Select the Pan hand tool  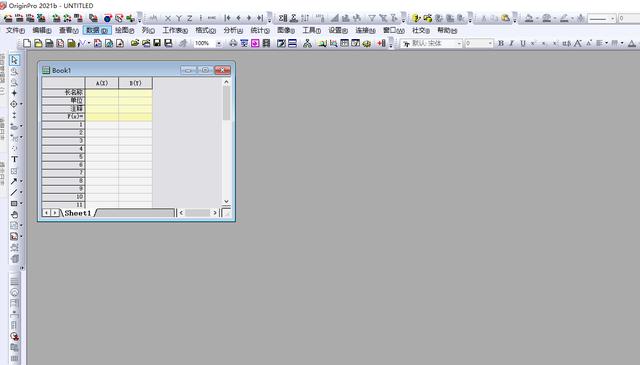click(x=14, y=214)
